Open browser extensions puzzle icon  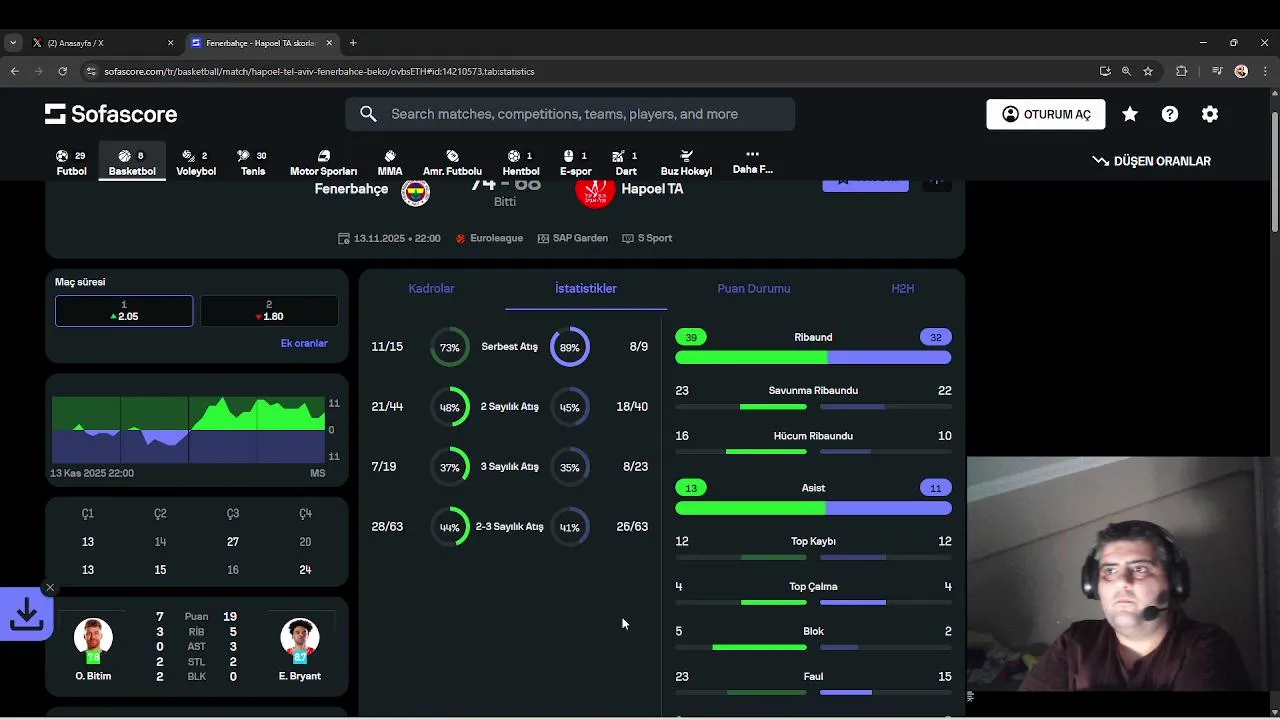[x=1182, y=71]
